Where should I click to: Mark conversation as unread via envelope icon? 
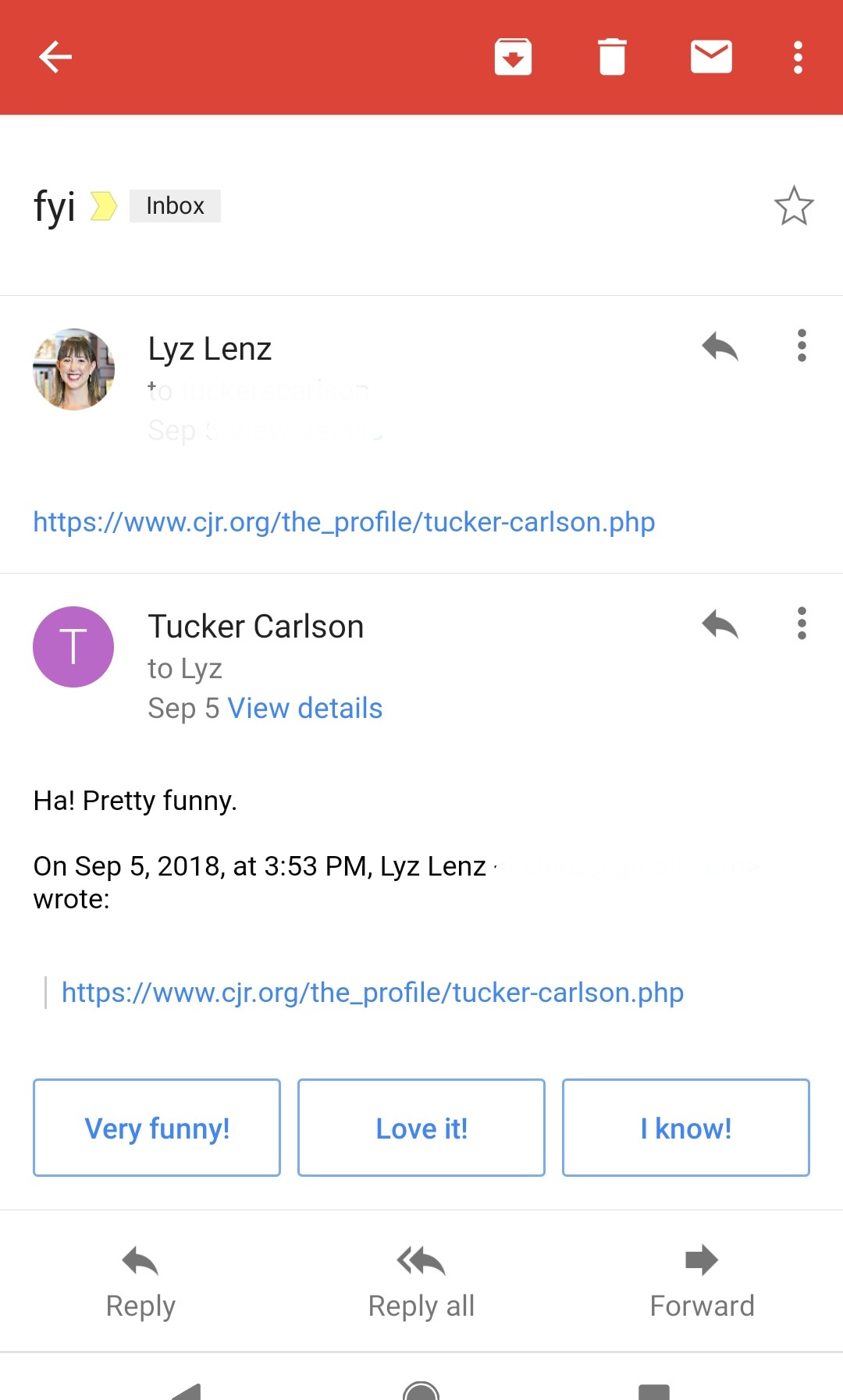711,57
